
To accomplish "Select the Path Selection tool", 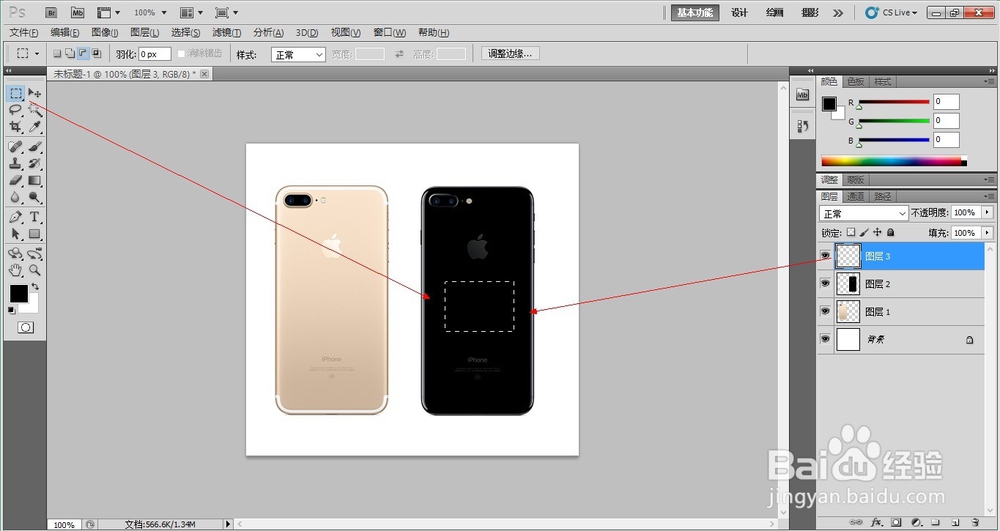I will 16,234.
